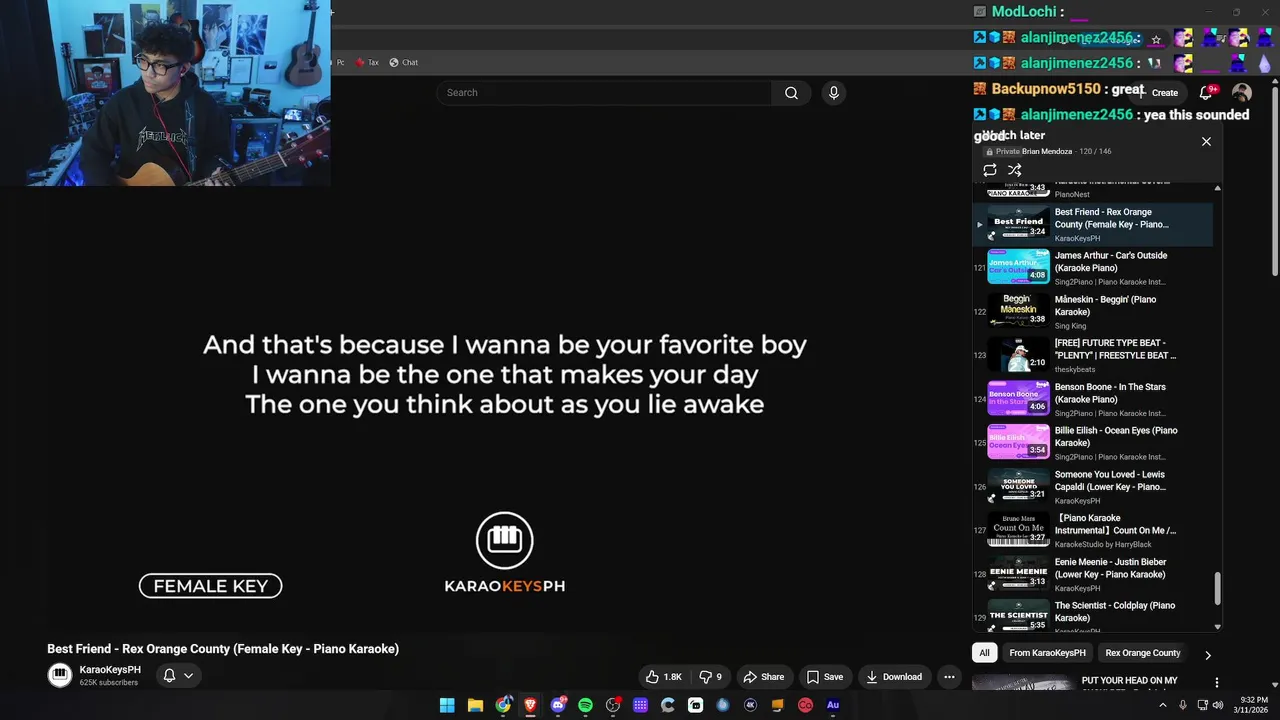Save the video to playlist
This screenshot has height=720, width=1280.
(825, 677)
